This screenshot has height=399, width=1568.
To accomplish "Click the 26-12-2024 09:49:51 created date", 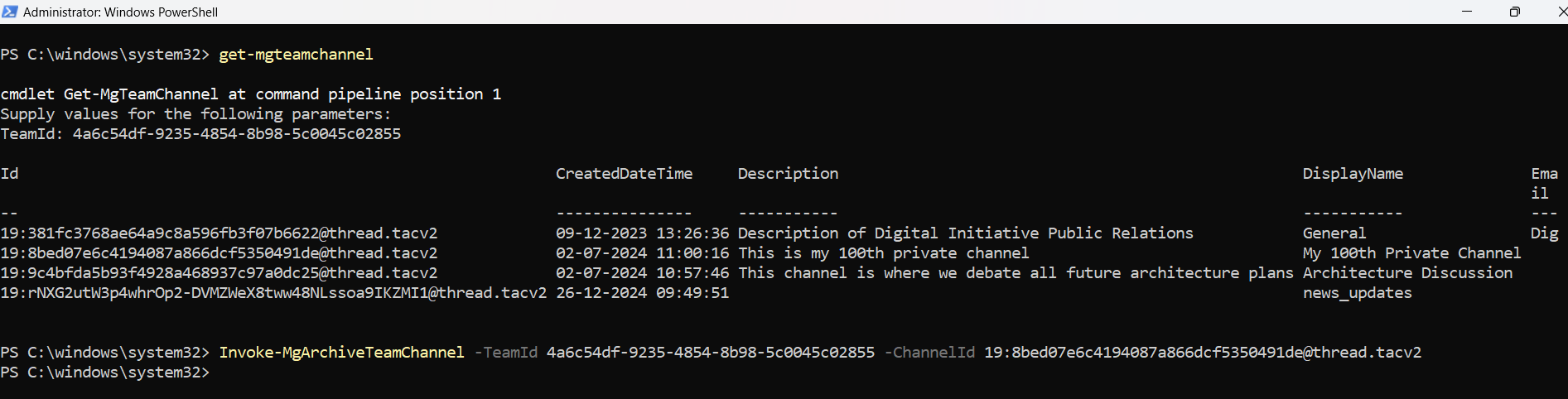I will (642, 293).
